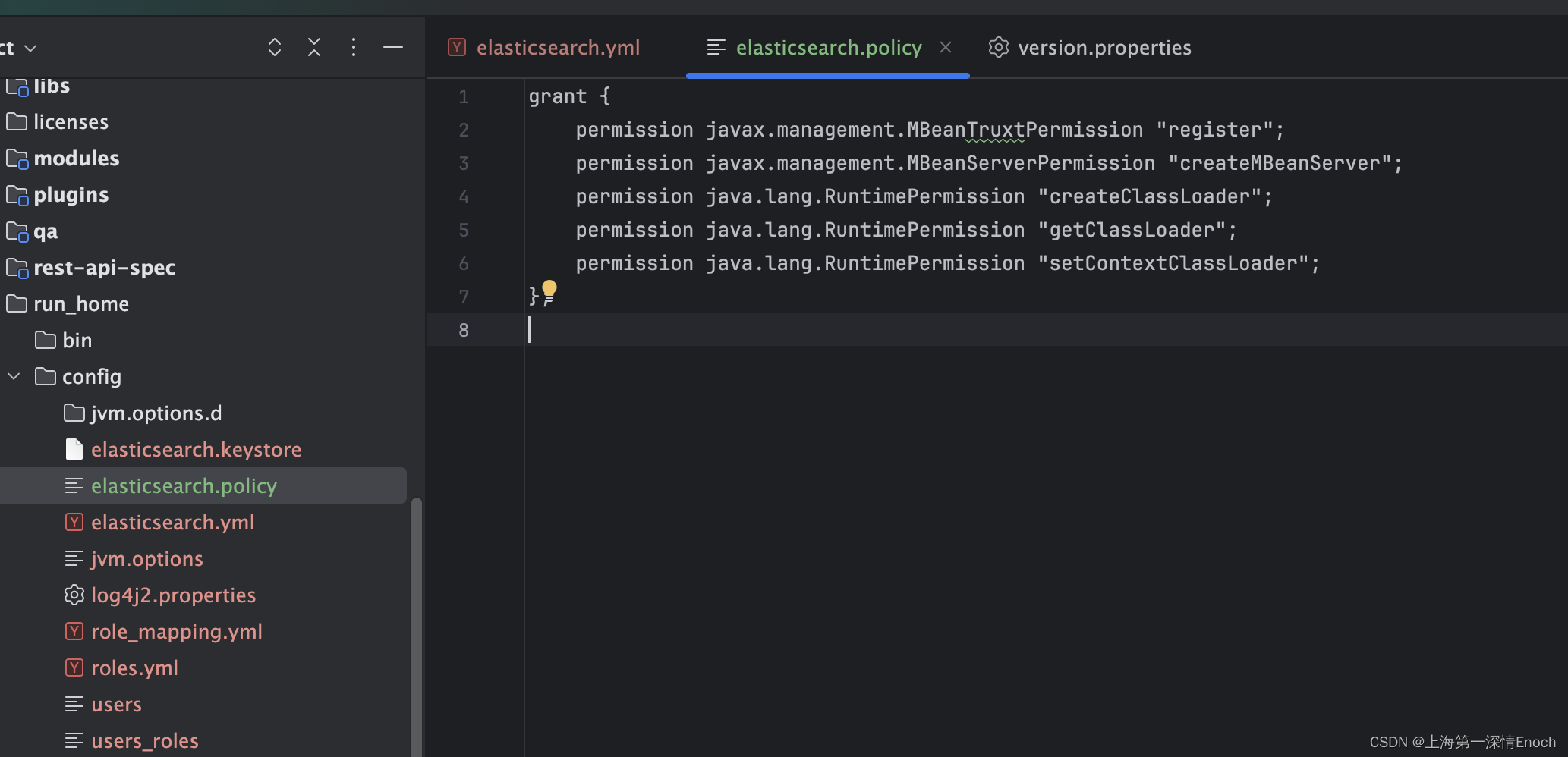1568x757 pixels.
Task: Open elasticsearch.keystore in the tree
Action: 197,450
